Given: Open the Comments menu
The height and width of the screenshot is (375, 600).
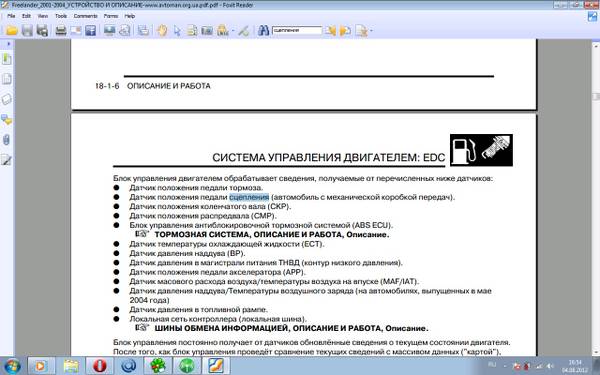Looking at the screenshot, I should (86, 16).
